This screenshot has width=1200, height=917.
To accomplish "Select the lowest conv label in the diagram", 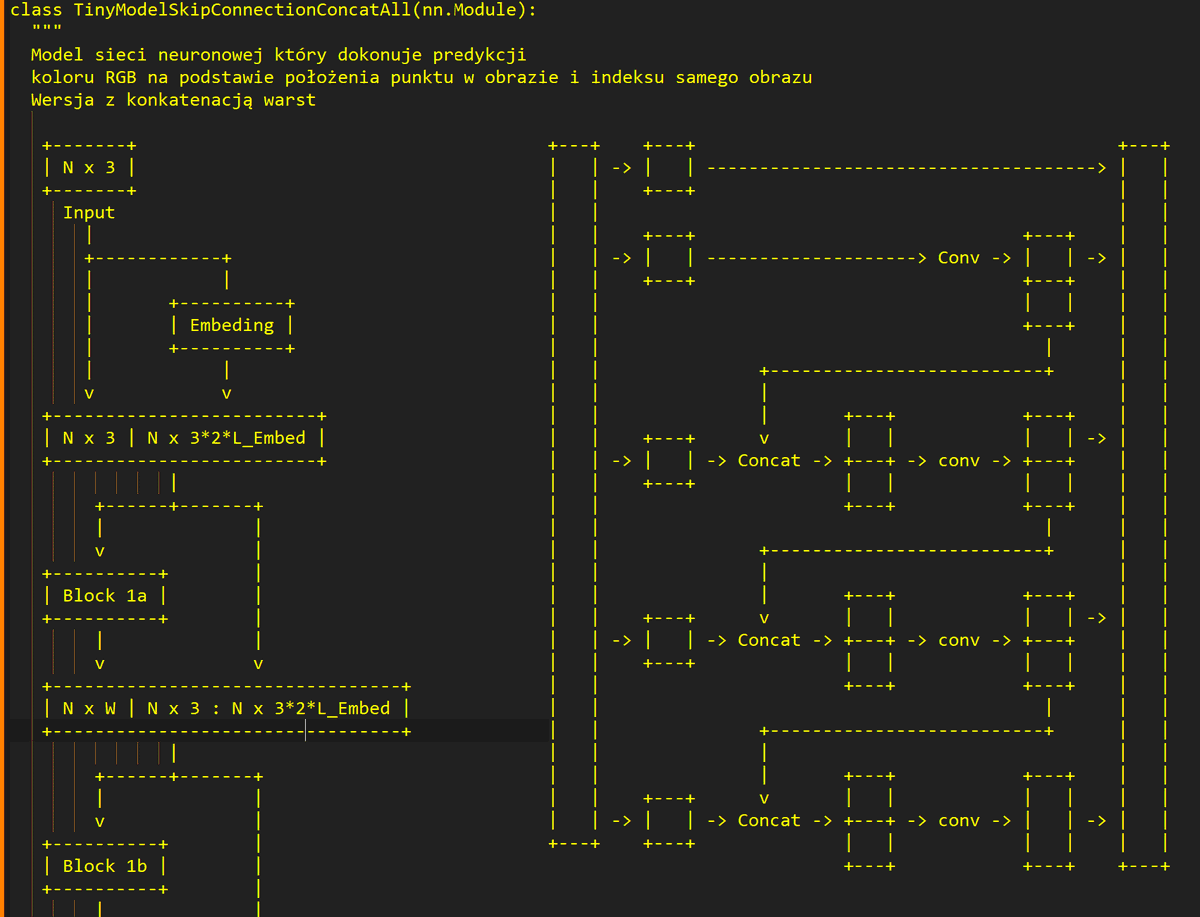I will pyautogui.click(x=958, y=820).
